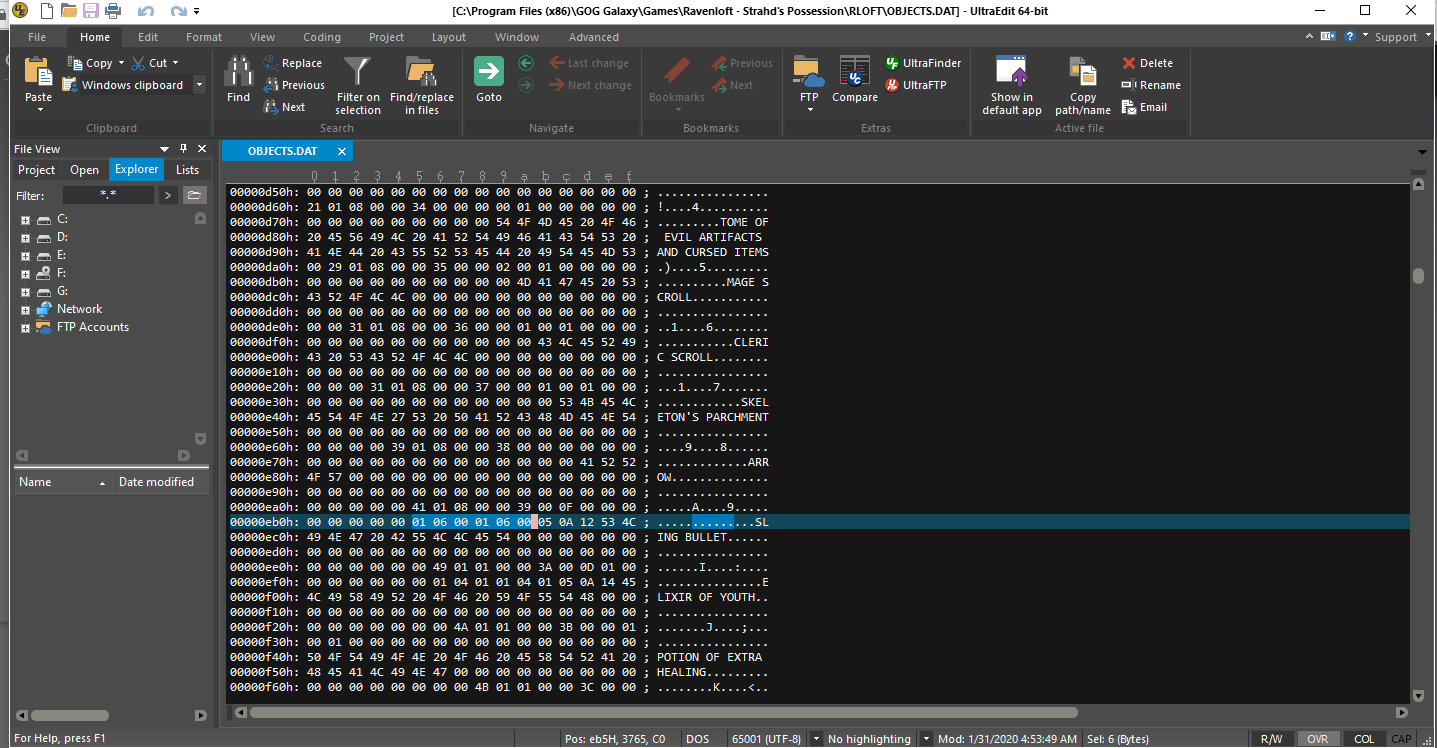Click the Redo arrow in title bar
1437x748 pixels.
(x=178, y=11)
